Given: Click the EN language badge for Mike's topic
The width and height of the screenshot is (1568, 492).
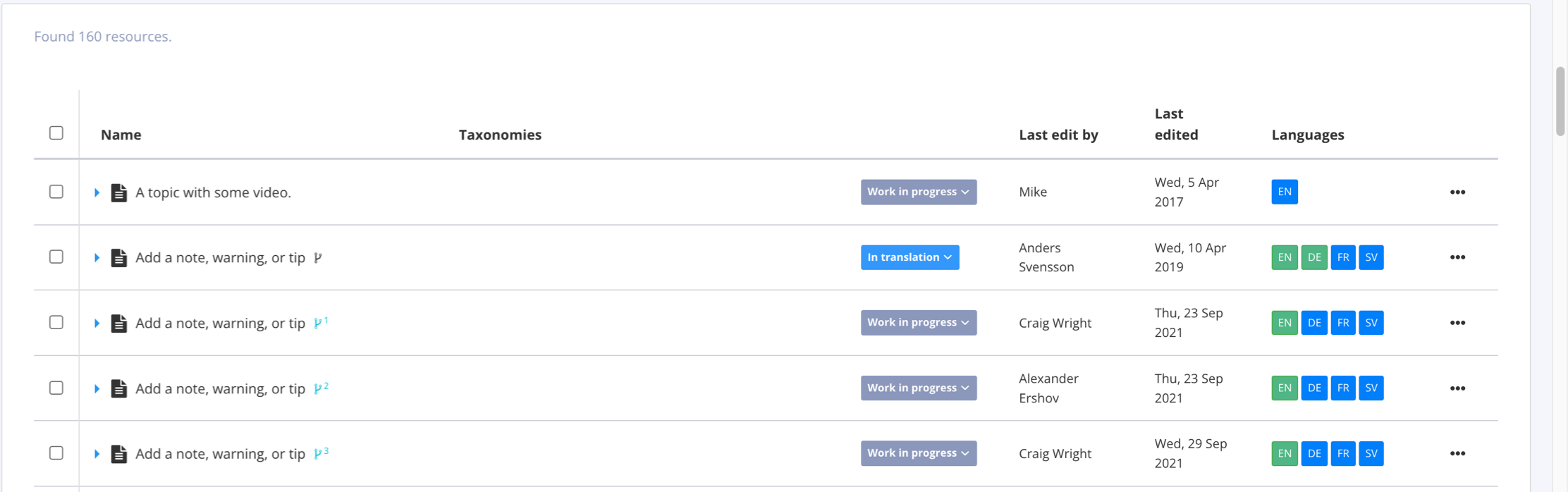Looking at the screenshot, I should [1284, 192].
